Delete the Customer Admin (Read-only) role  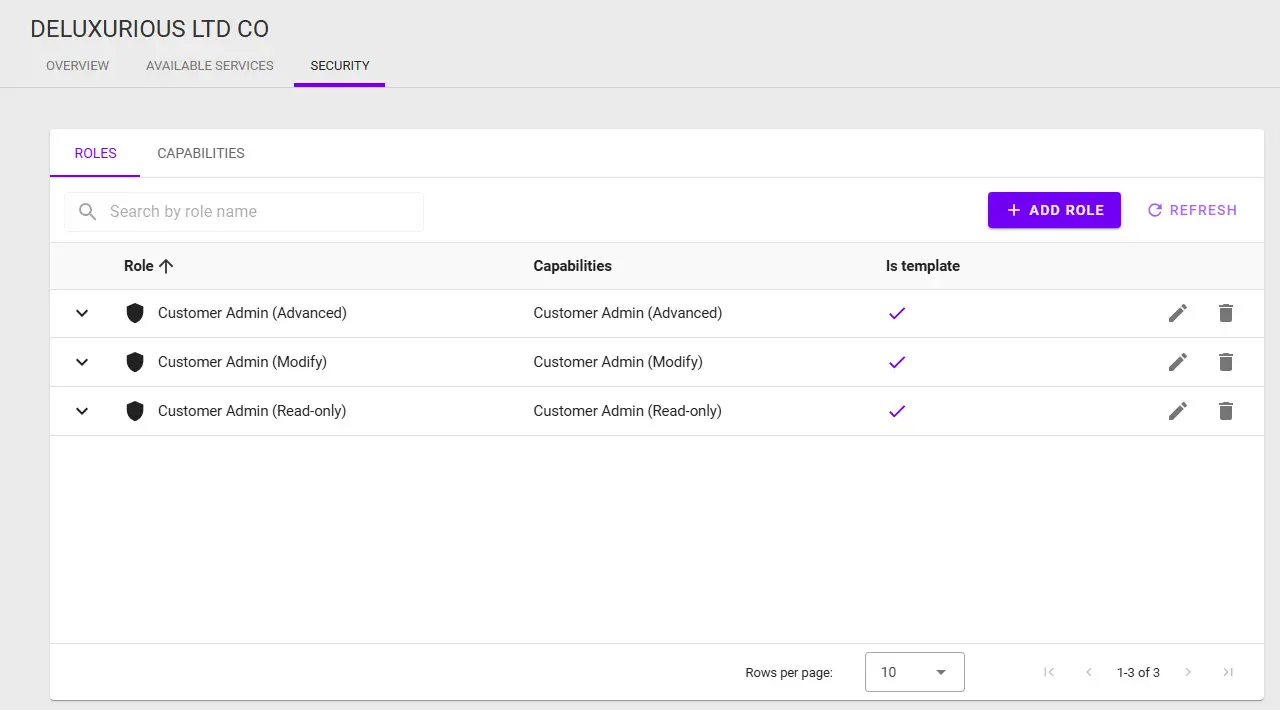pos(1226,411)
